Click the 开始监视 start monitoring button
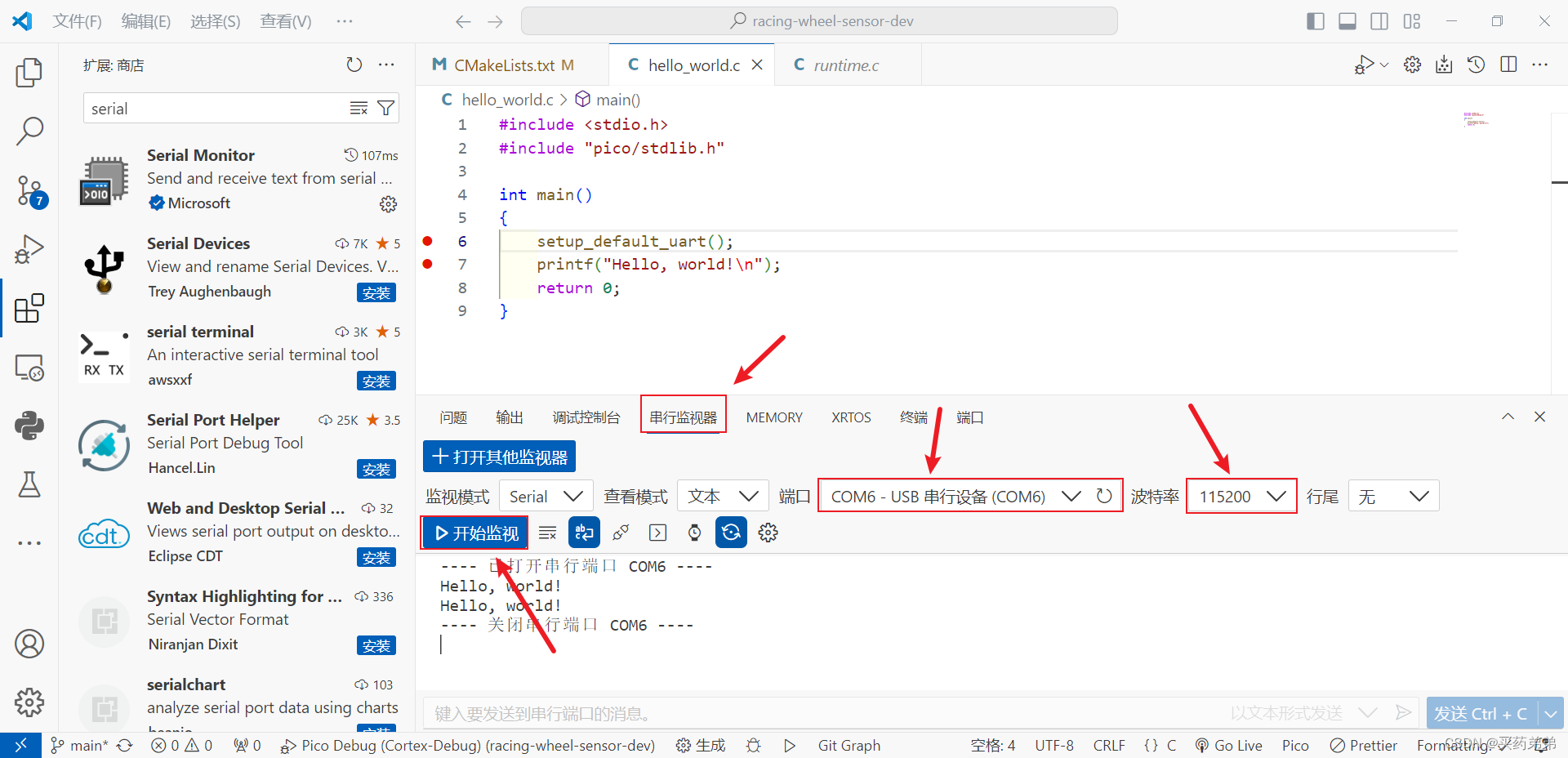1568x758 pixels. click(x=474, y=532)
